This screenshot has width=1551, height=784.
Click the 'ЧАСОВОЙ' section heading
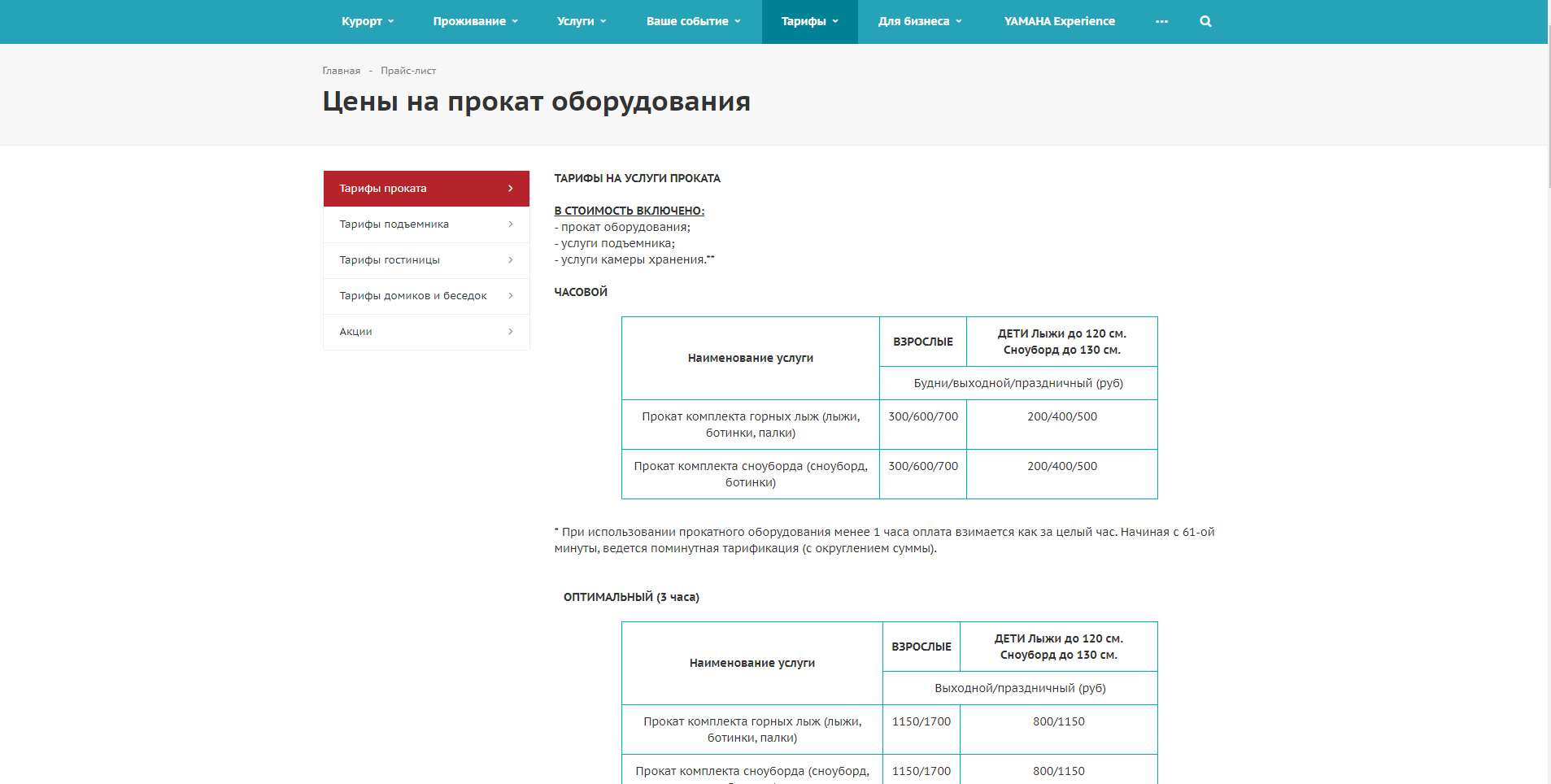point(581,292)
